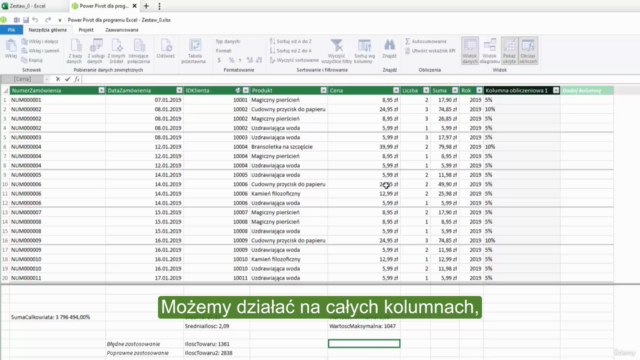The height and width of the screenshot is (360, 640).
Task: Open DataZamówienia column filter dropdown
Action: tap(179, 90)
